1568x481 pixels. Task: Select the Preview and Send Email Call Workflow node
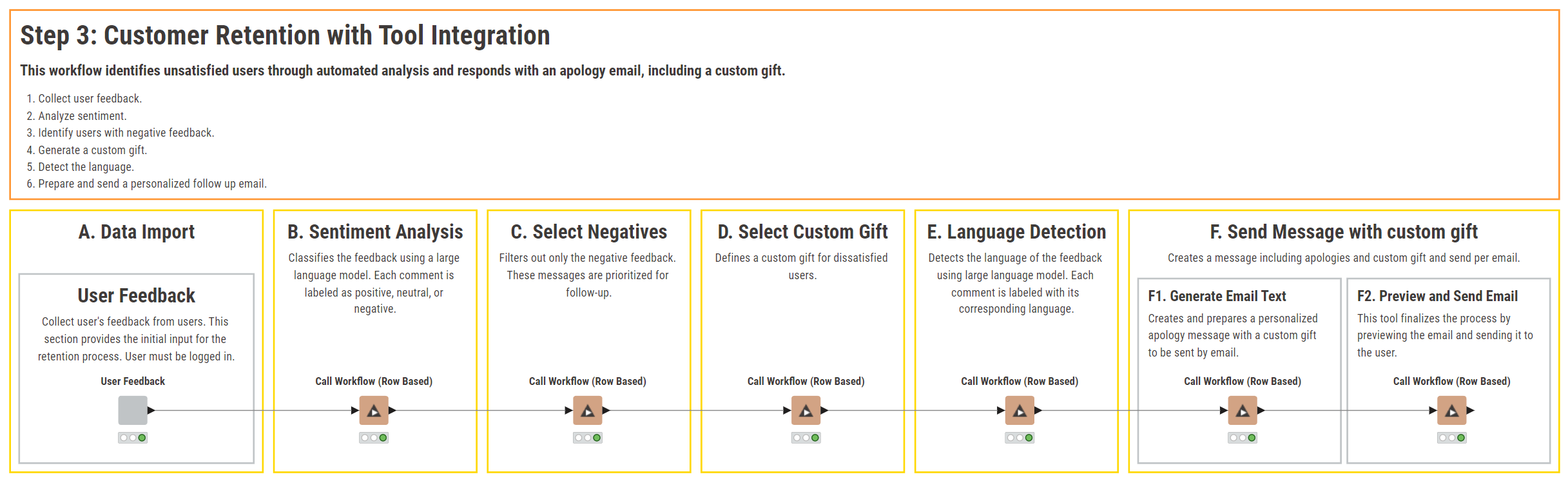[x=1451, y=410]
